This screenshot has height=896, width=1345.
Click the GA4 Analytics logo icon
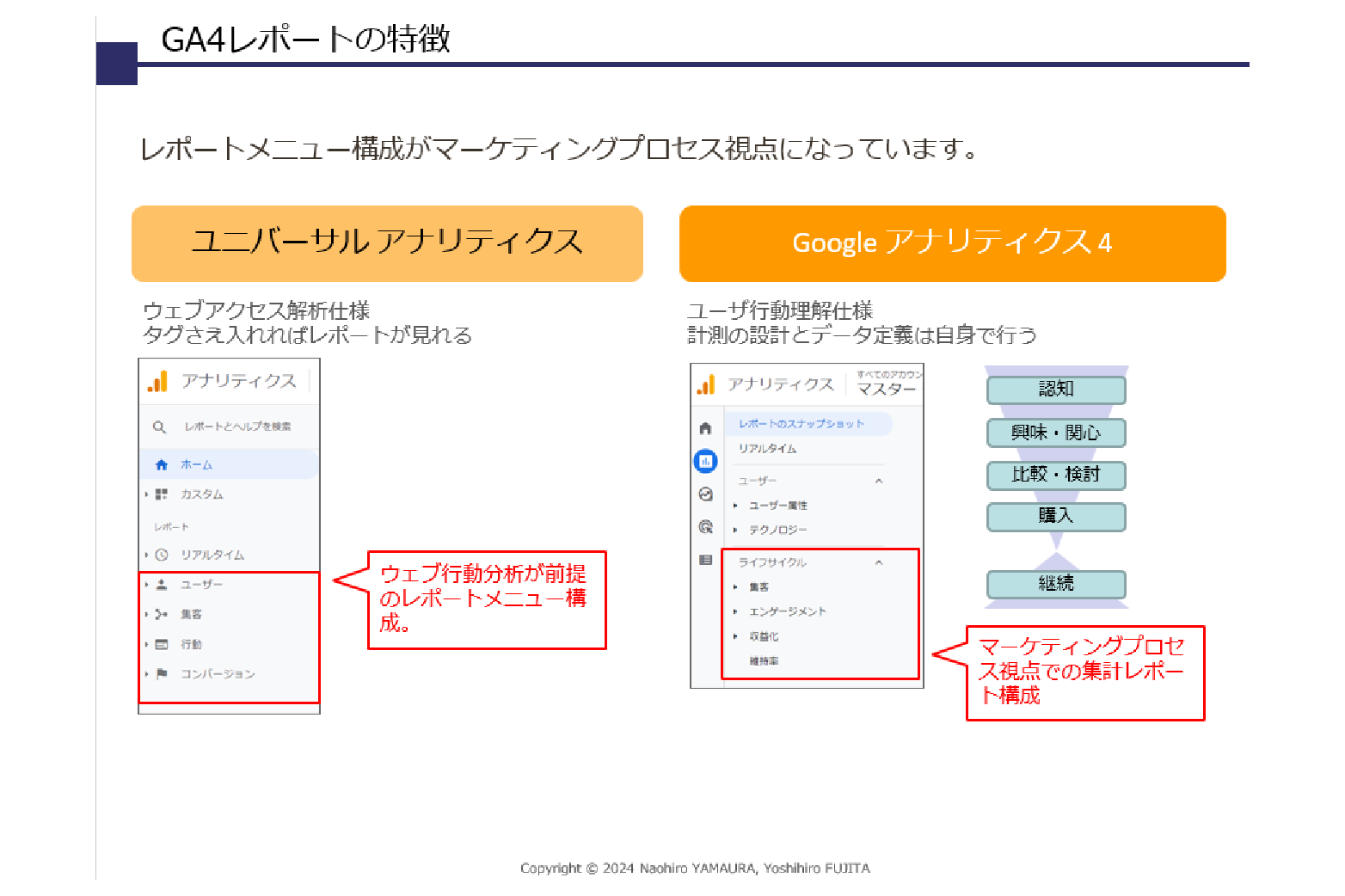706,385
